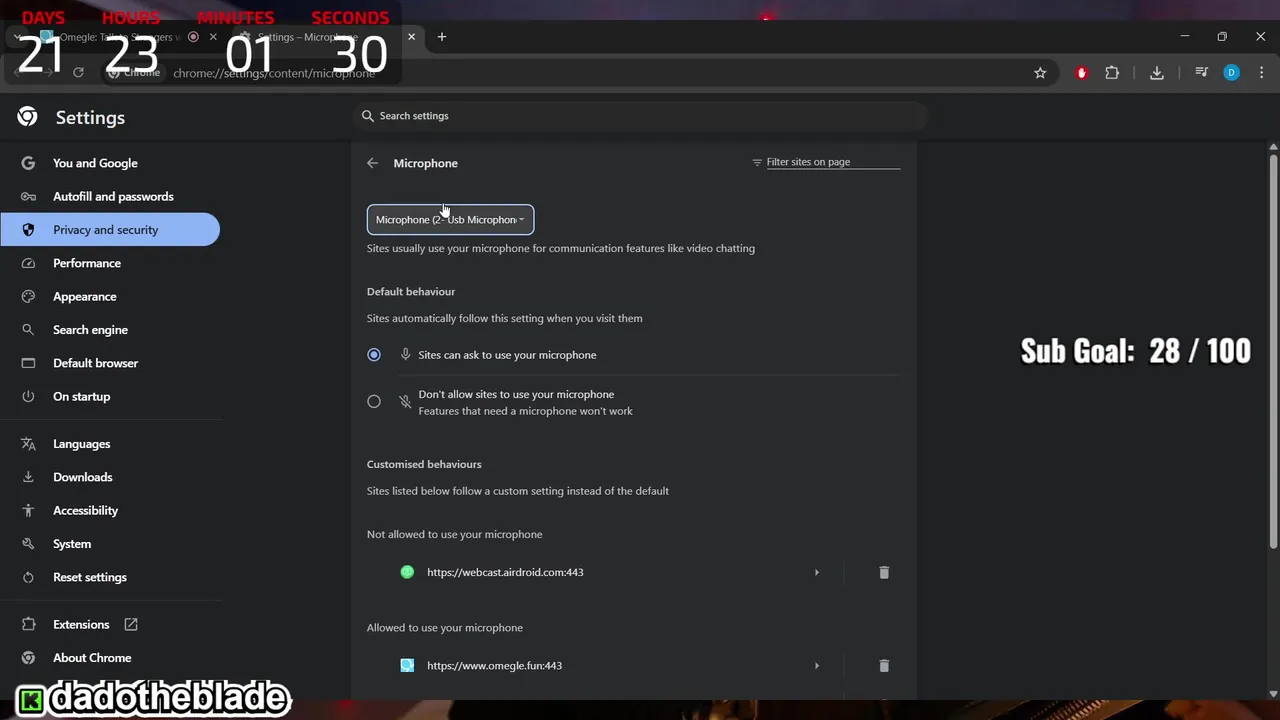Delete www.omegle.fun microphone entry
Screen dimensions: 1280x720
tap(884, 666)
